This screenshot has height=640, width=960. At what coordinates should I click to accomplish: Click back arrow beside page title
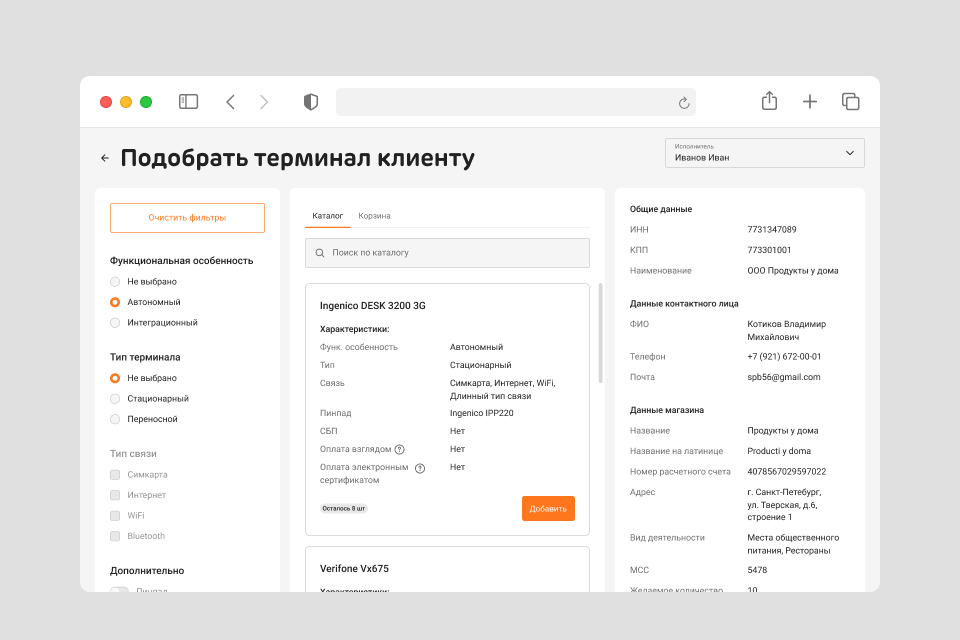(105, 158)
